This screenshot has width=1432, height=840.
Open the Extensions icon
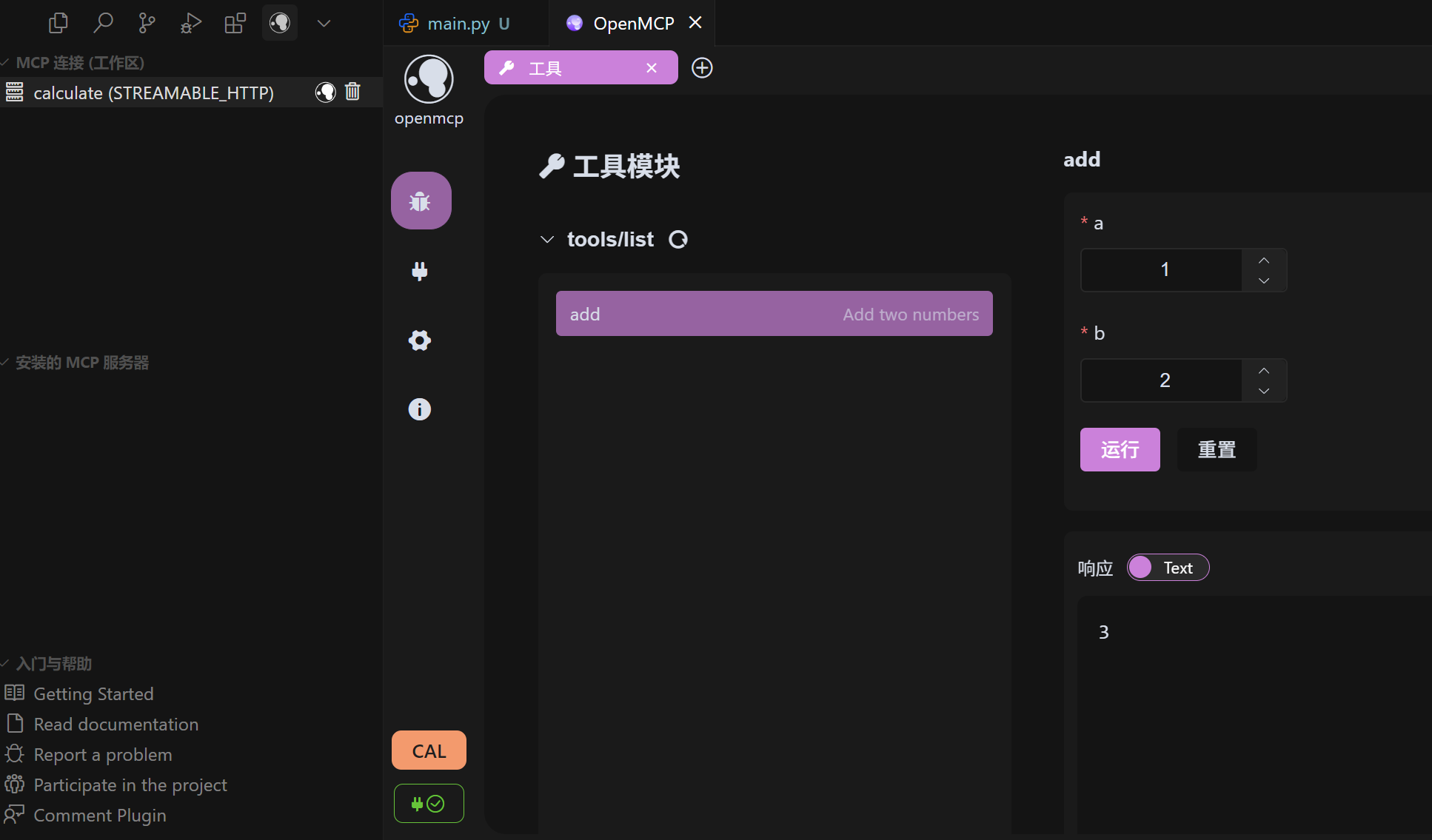tap(235, 23)
